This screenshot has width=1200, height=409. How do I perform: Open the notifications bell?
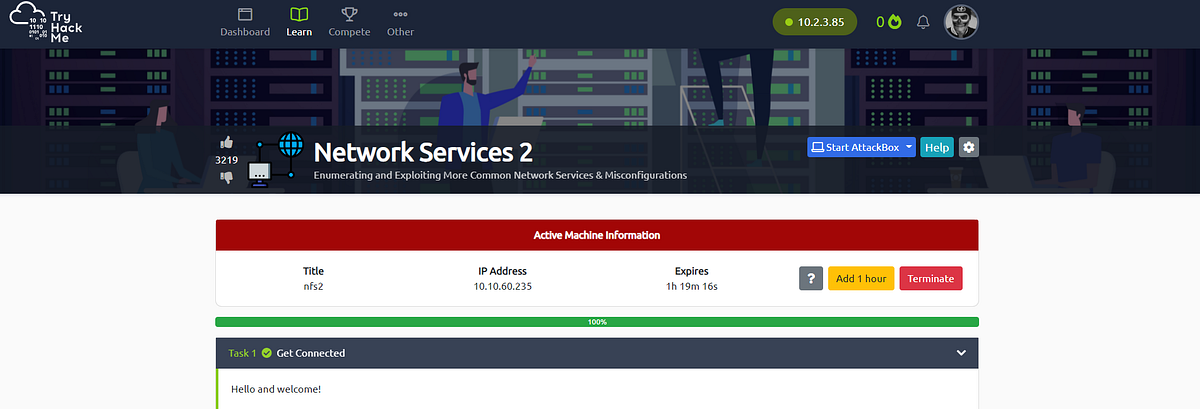(923, 21)
